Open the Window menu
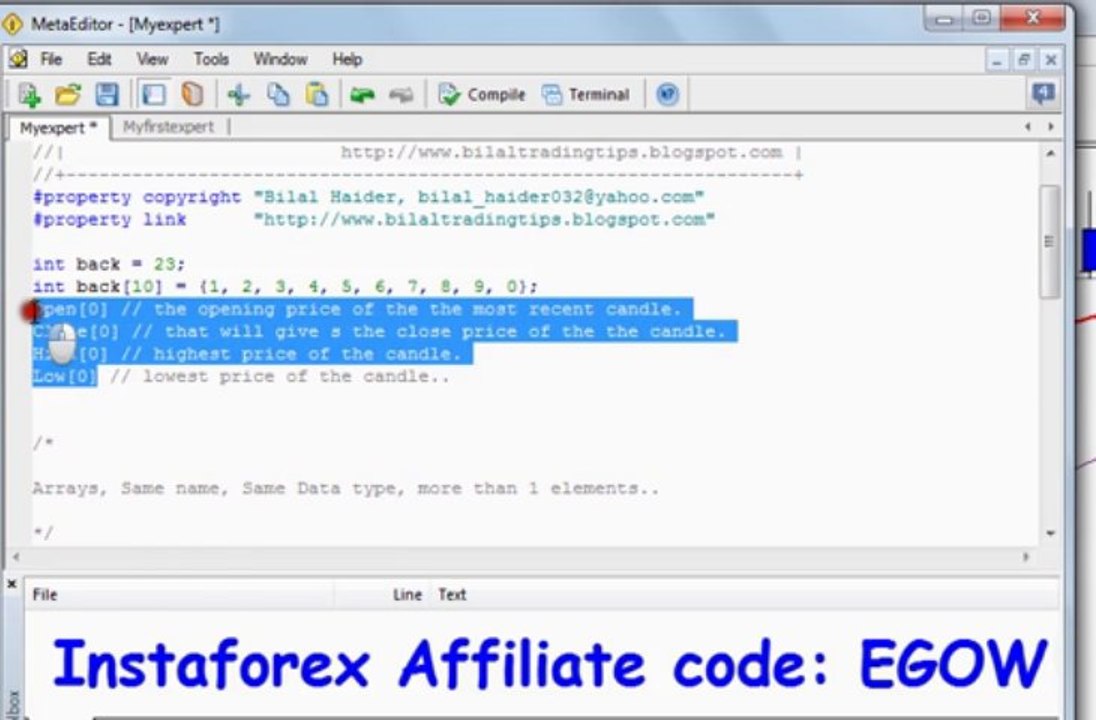1096x720 pixels. point(280,59)
